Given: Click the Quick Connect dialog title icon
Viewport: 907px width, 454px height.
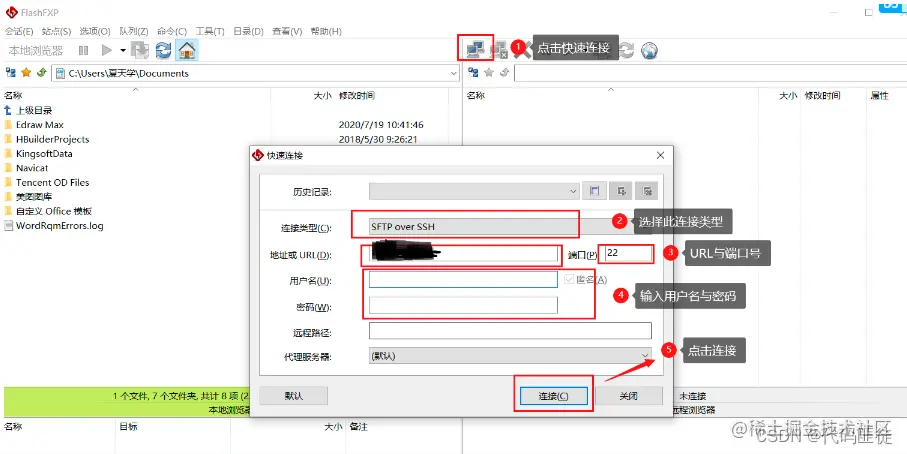Looking at the screenshot, I should 258,155.
